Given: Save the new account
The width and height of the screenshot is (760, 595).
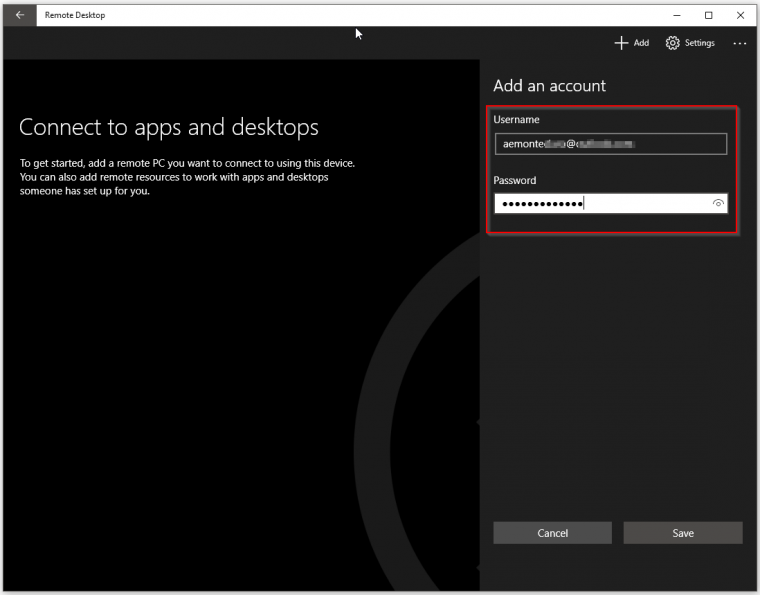Looking at the screenshot, I should [x=682, y=533].
